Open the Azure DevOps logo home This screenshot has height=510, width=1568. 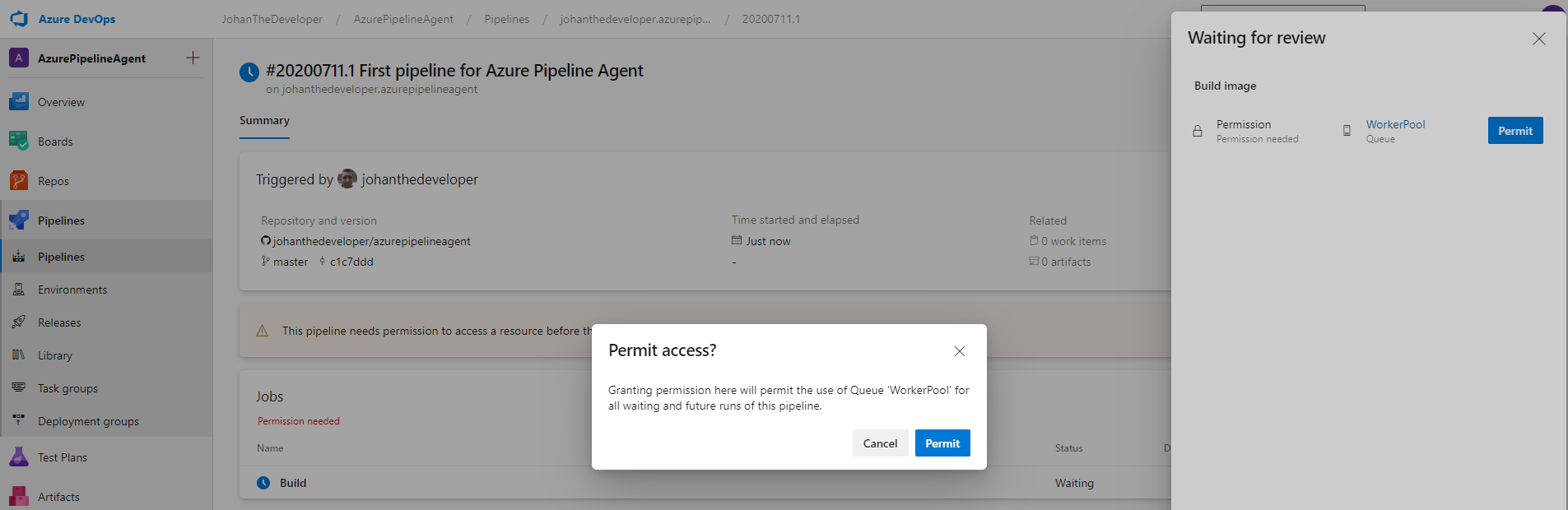[19, 19]
